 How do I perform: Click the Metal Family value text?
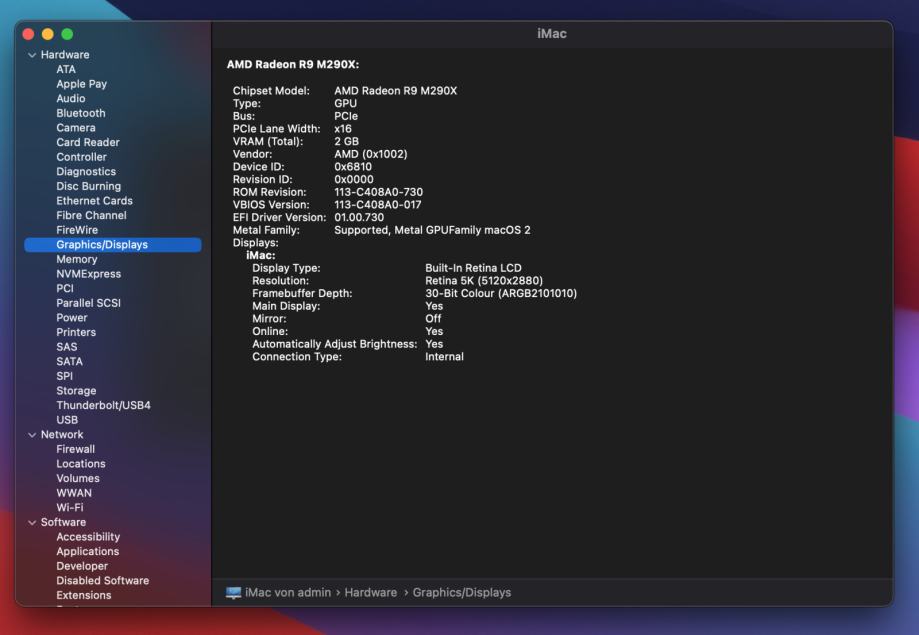pos(433,230)
